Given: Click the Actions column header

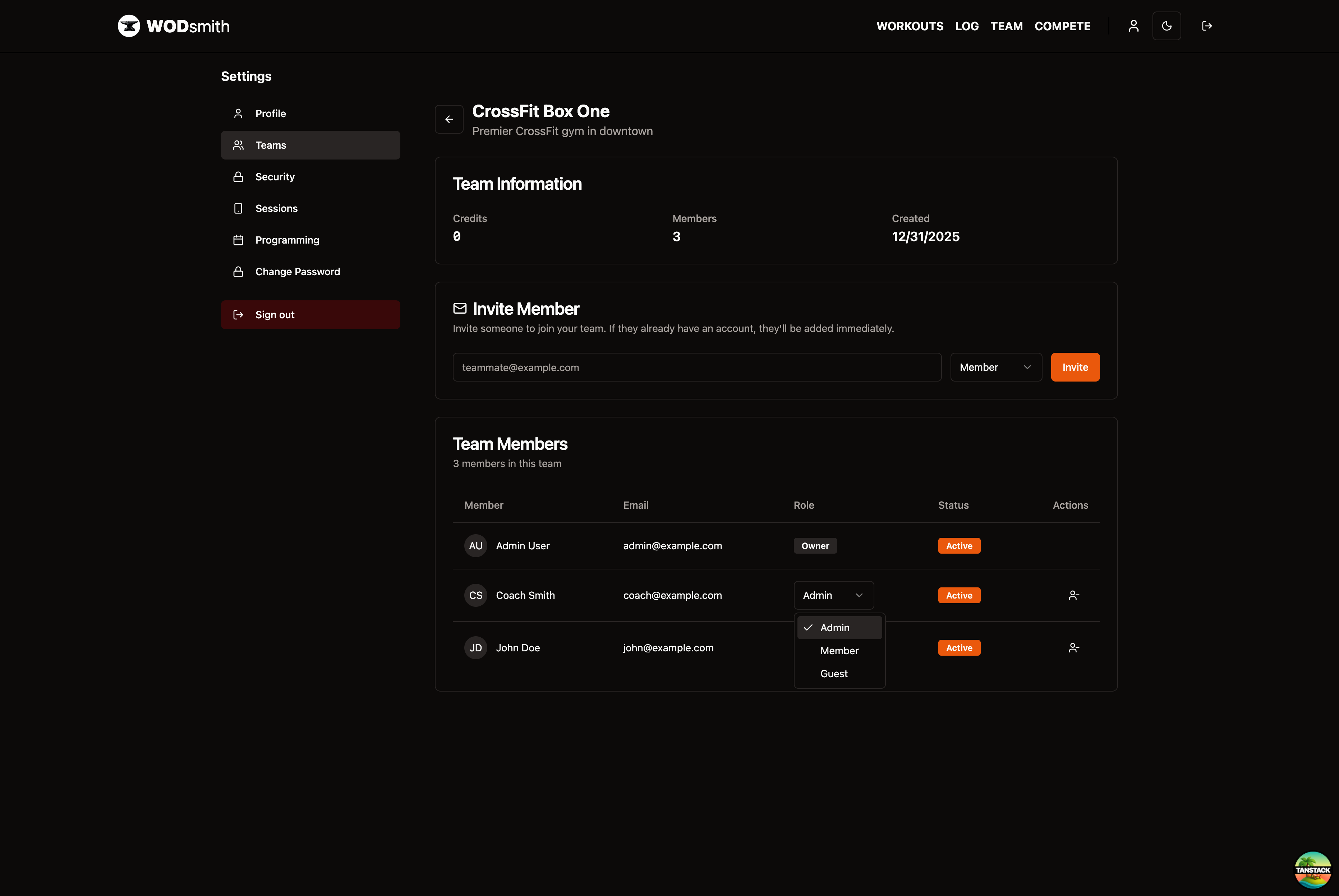Looking at the screenshot, I should pos(1070,505).
